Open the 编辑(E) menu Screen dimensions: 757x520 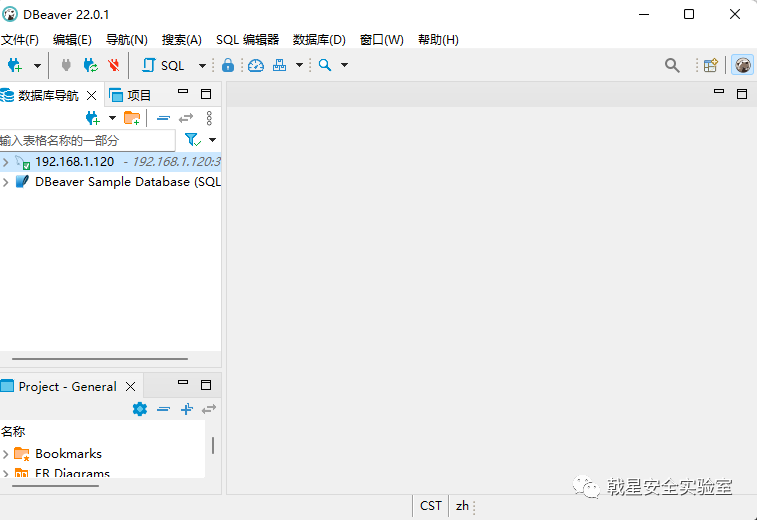pyautogui.click(x=72, y=40)
